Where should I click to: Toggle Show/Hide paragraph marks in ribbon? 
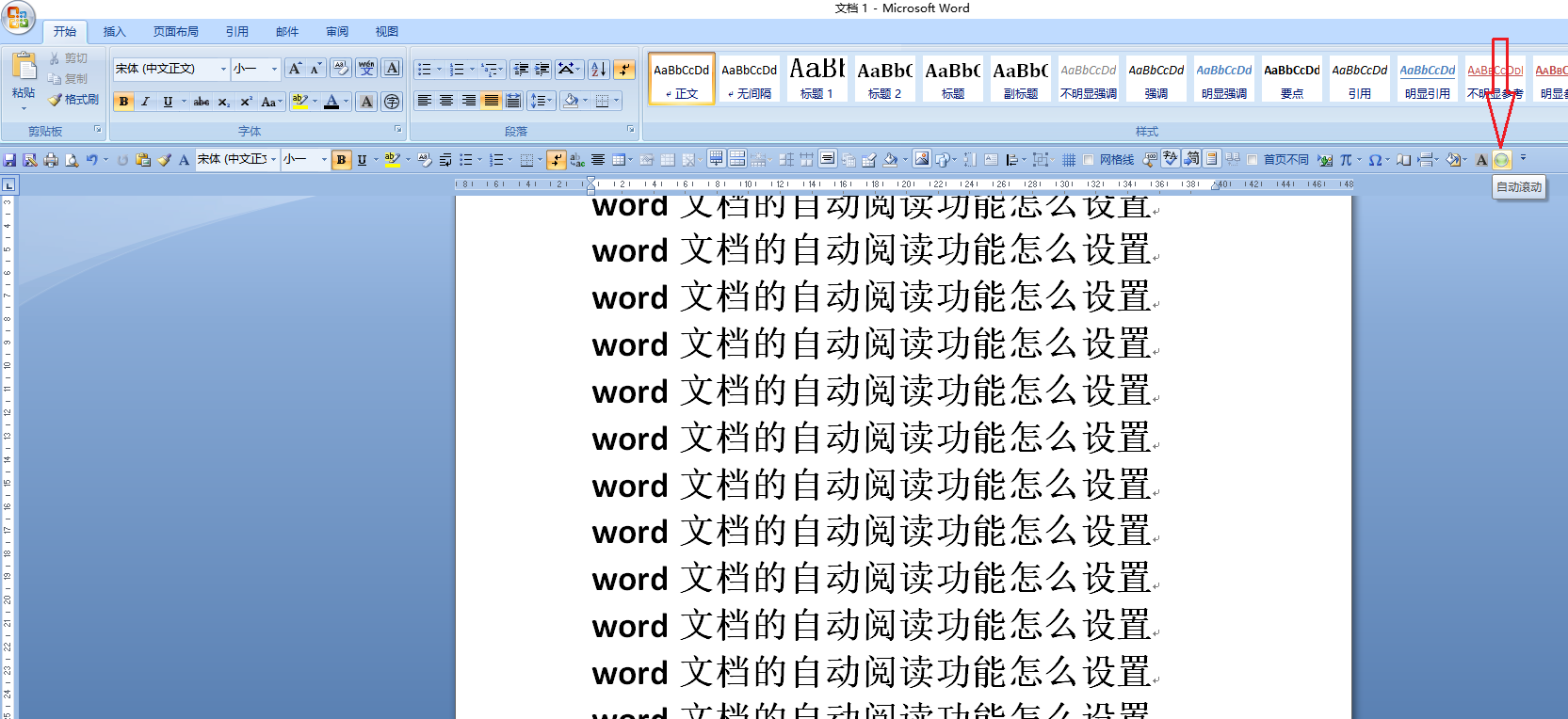point(623,70)
